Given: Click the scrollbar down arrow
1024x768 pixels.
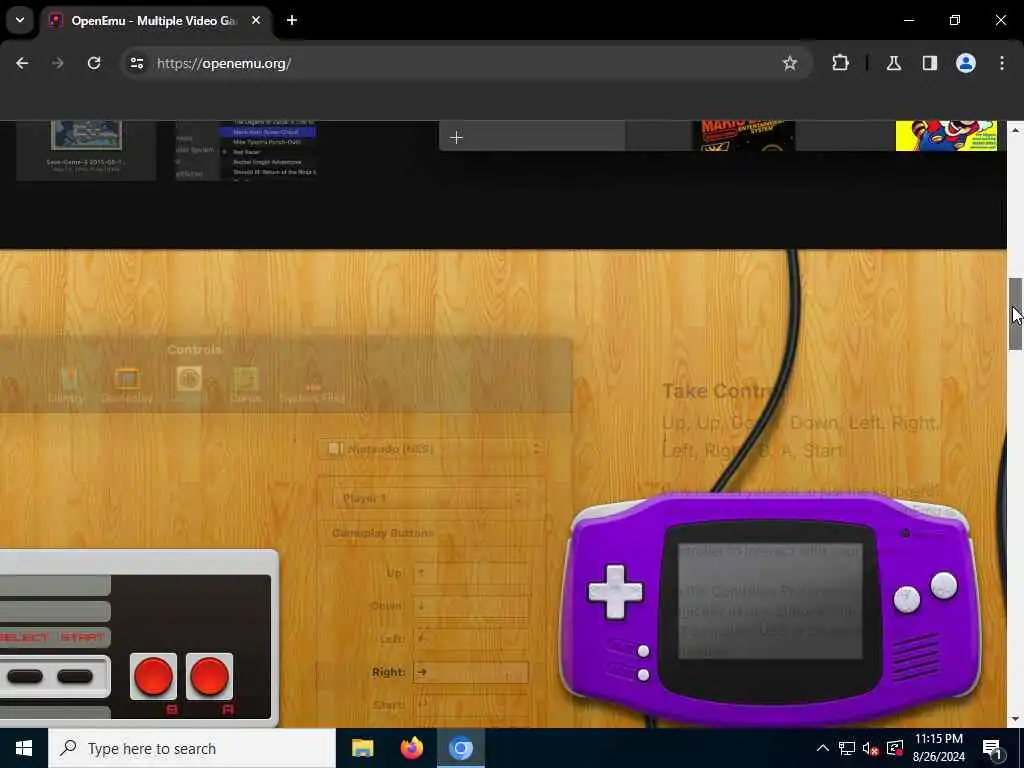Looking at the screenshot, I should 1015,719.
